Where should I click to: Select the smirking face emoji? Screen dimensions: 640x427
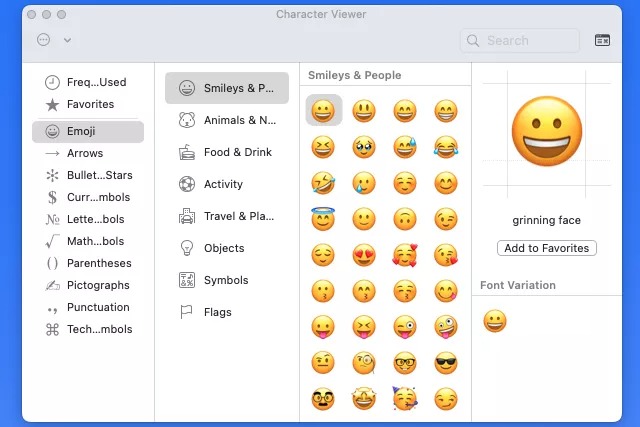(446, 399)
